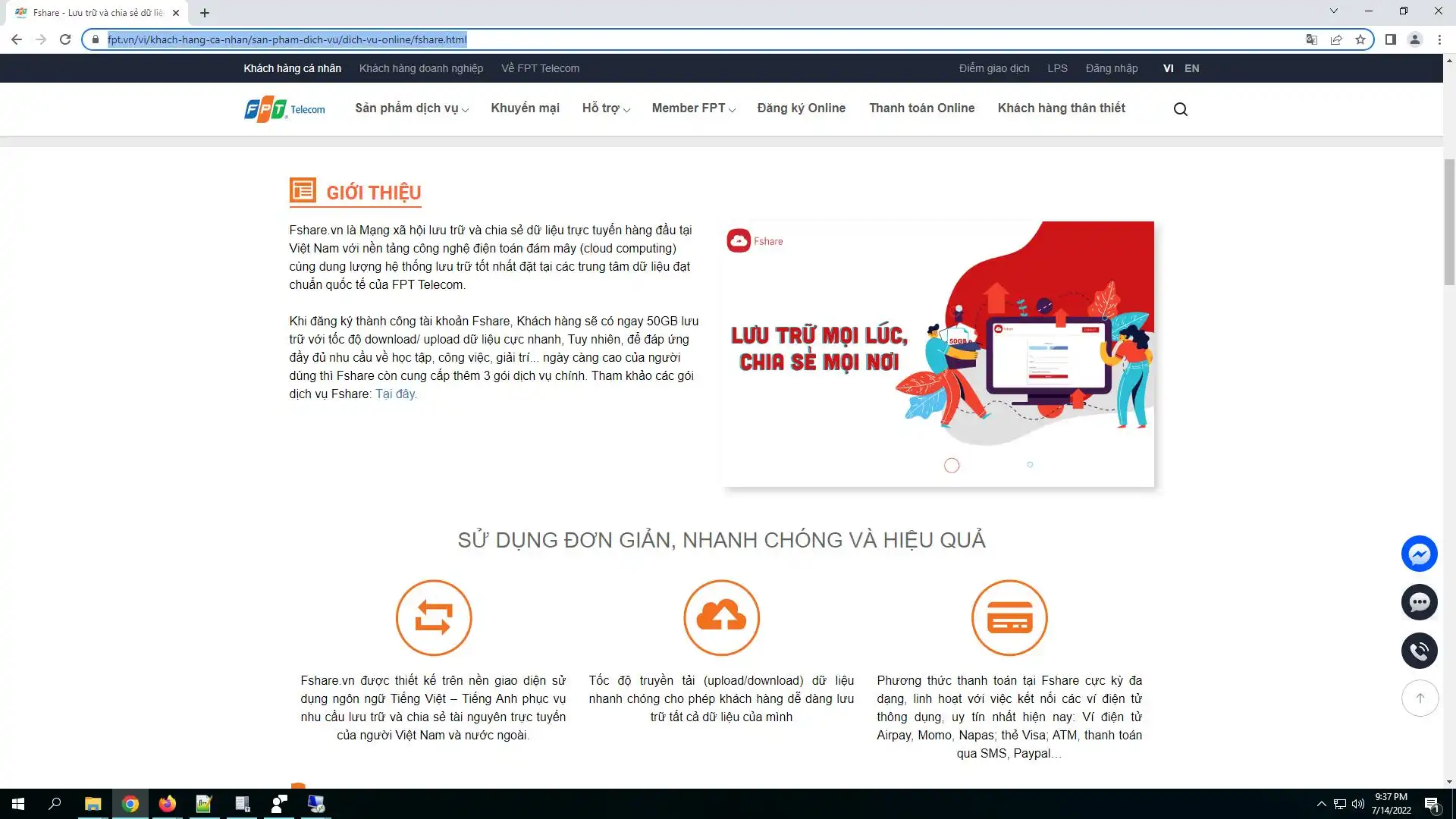Bookmark this page with the star icon
This screenshot has height=819, width=1456.
(1360, 39)
